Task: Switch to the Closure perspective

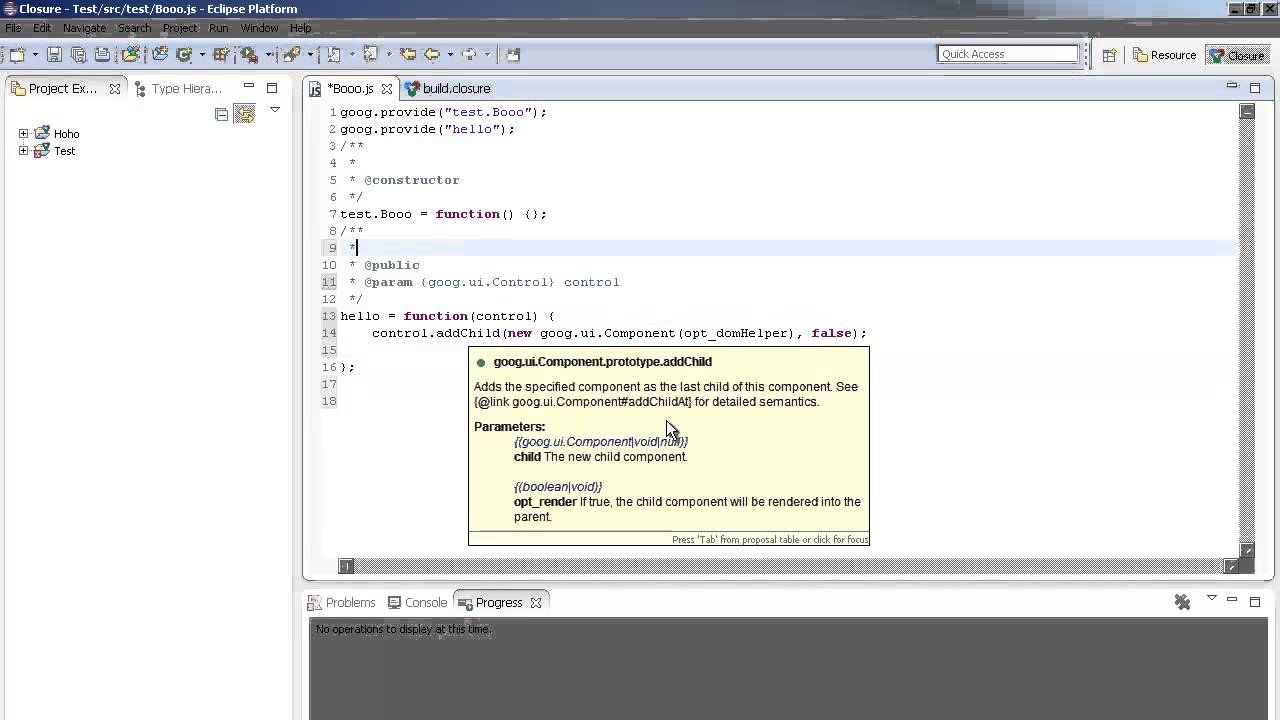Action: (x=1237, y=55)
